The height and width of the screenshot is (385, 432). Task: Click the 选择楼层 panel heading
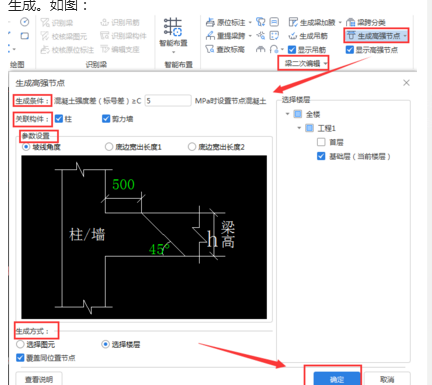click(296, 99)
